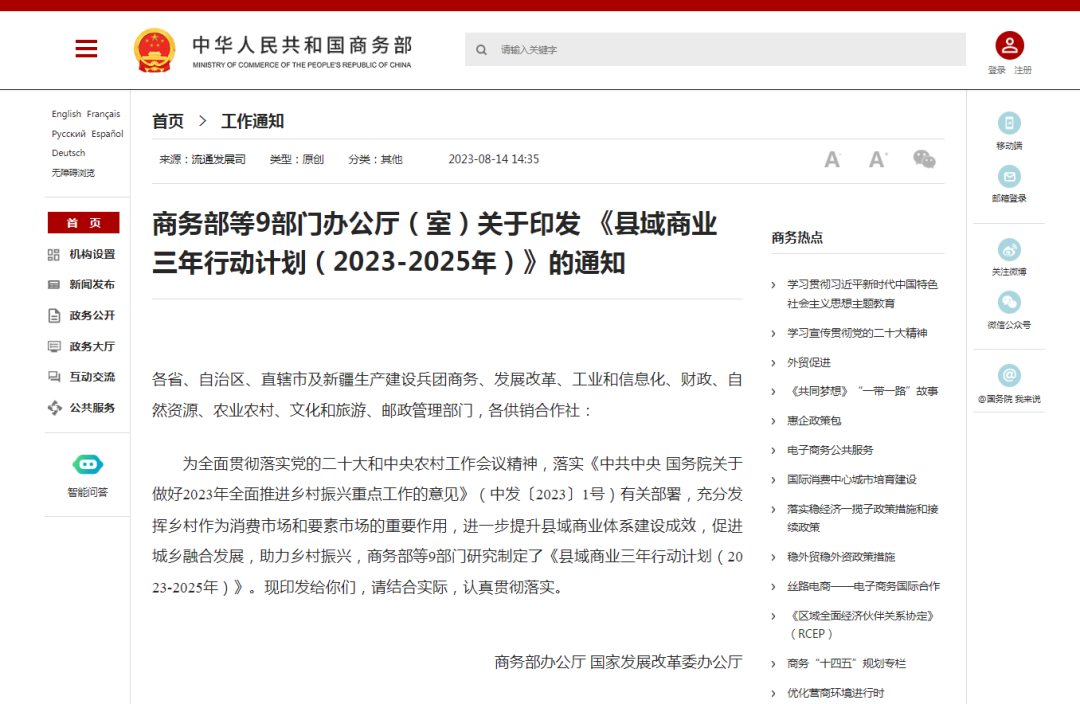The height and width of the screenshot is (704, 1080).
Task: Expand the hamburger menu at top left
Action: [x=86, y=48]
